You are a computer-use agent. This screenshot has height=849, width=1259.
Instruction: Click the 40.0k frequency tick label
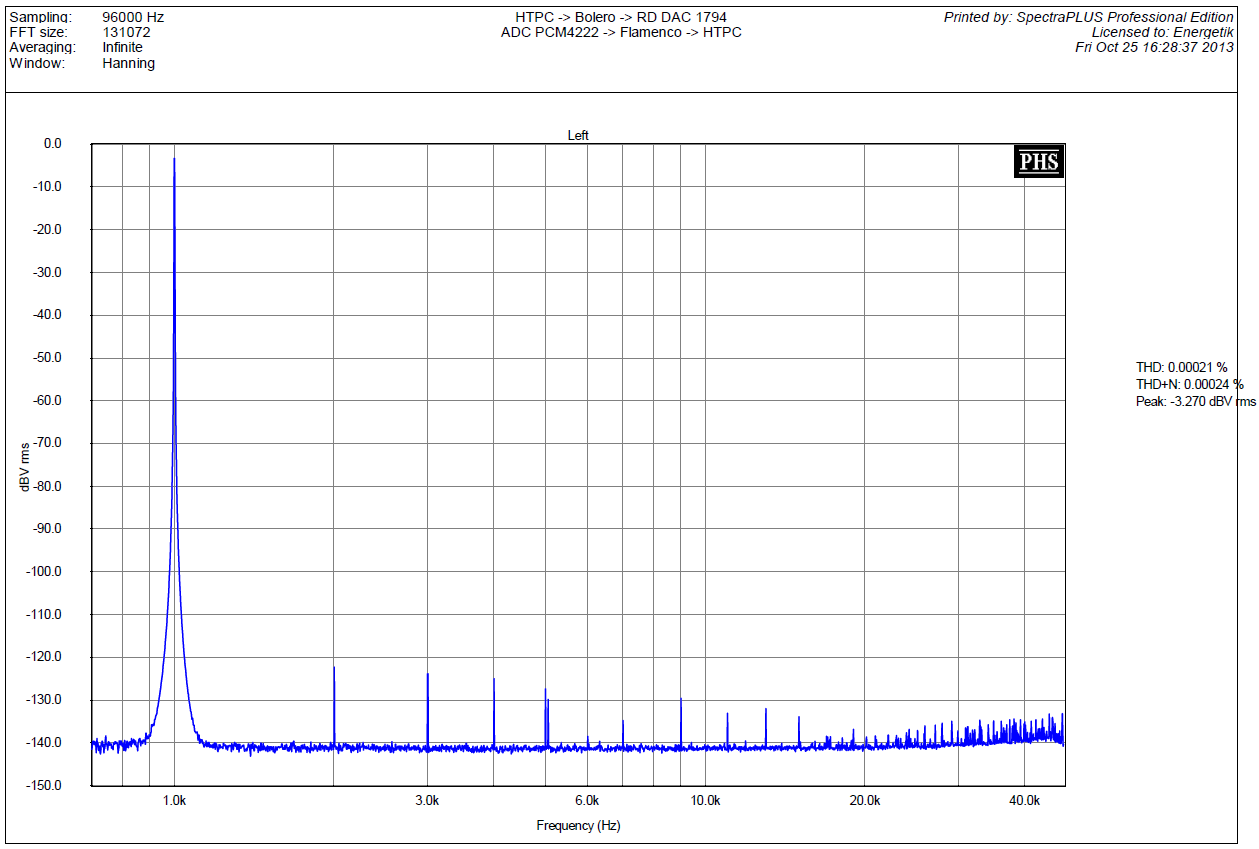[x=1024, y=801]
